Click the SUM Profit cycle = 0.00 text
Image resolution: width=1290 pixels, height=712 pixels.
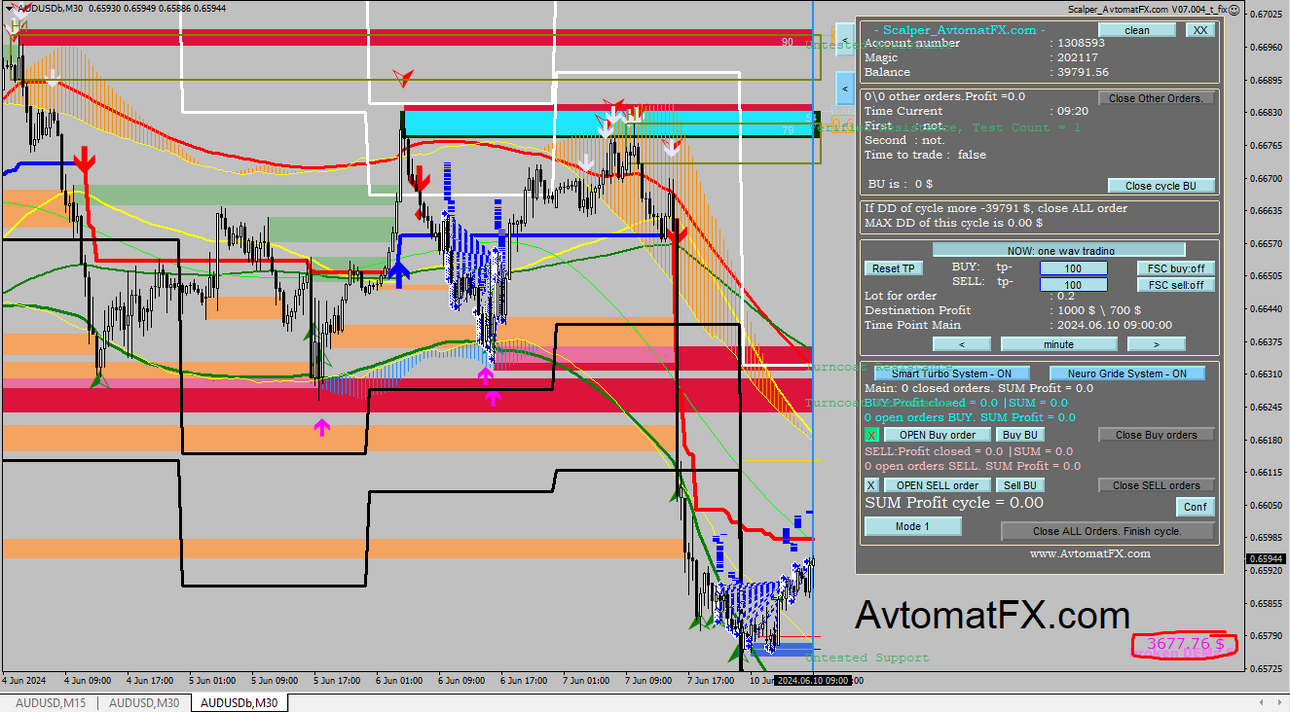click(x=954, y=503)
